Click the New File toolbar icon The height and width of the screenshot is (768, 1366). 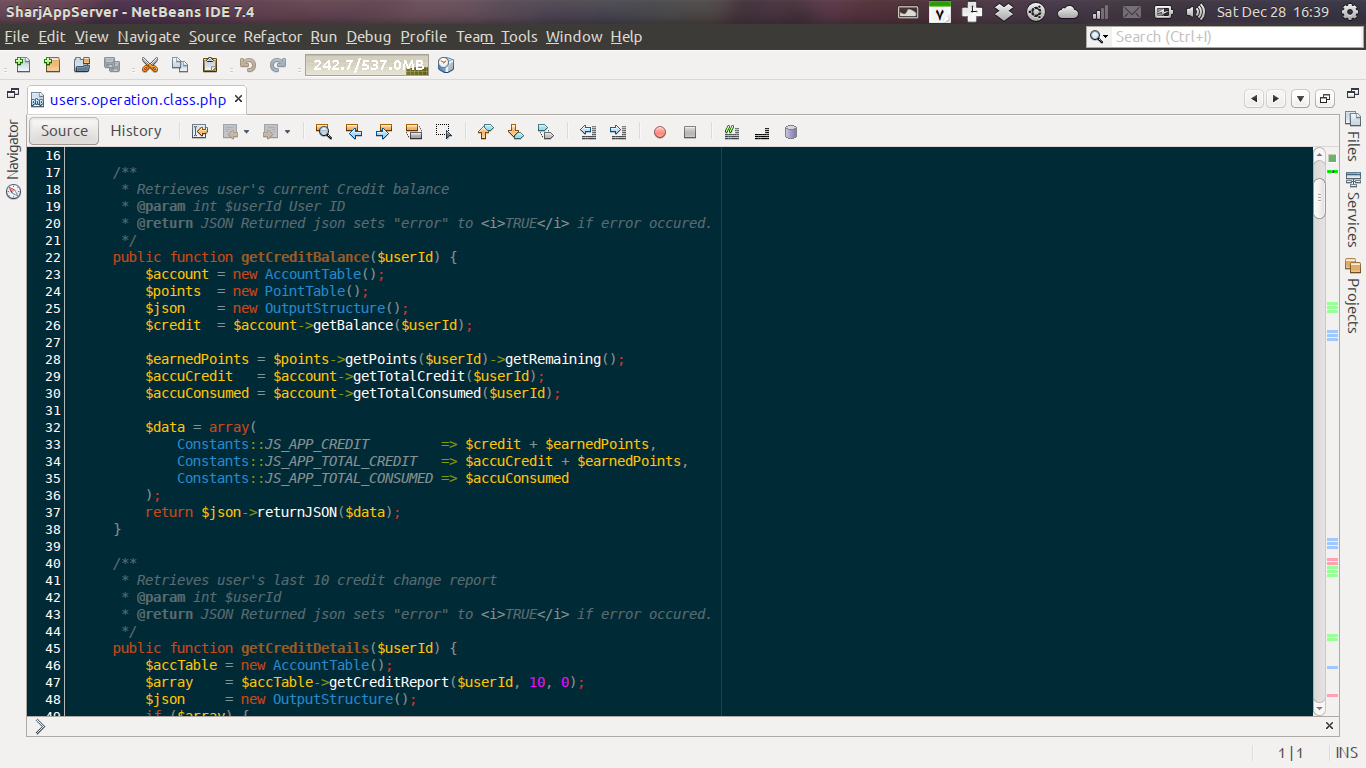coord(22,65)
